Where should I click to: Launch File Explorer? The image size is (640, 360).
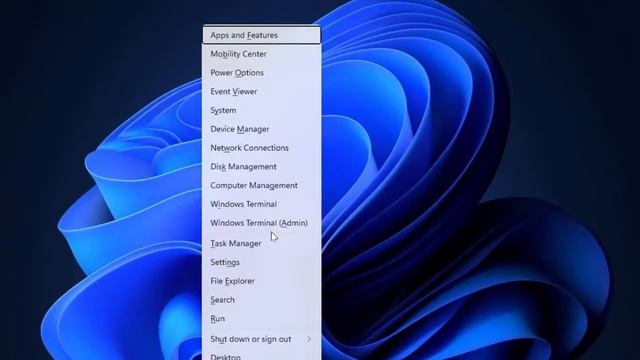point(262,281)
